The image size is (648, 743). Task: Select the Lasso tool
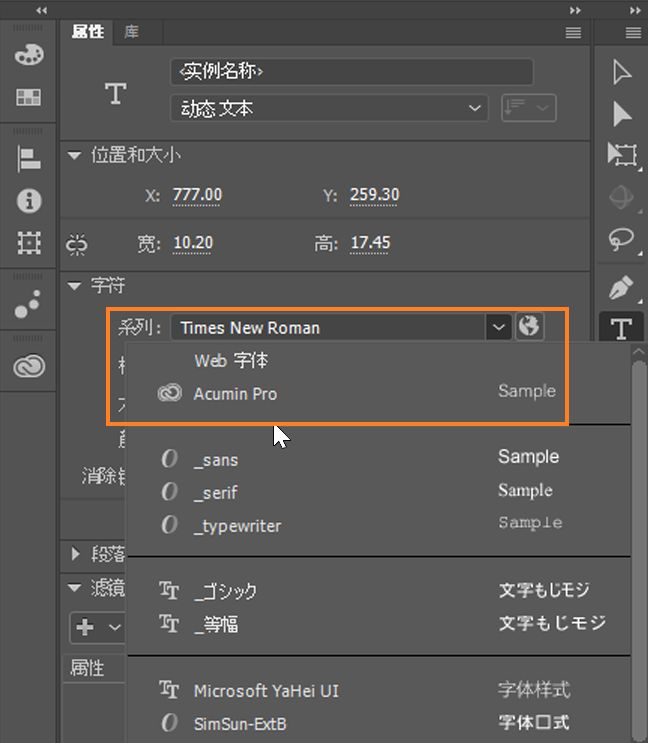[x=621, y=239]
